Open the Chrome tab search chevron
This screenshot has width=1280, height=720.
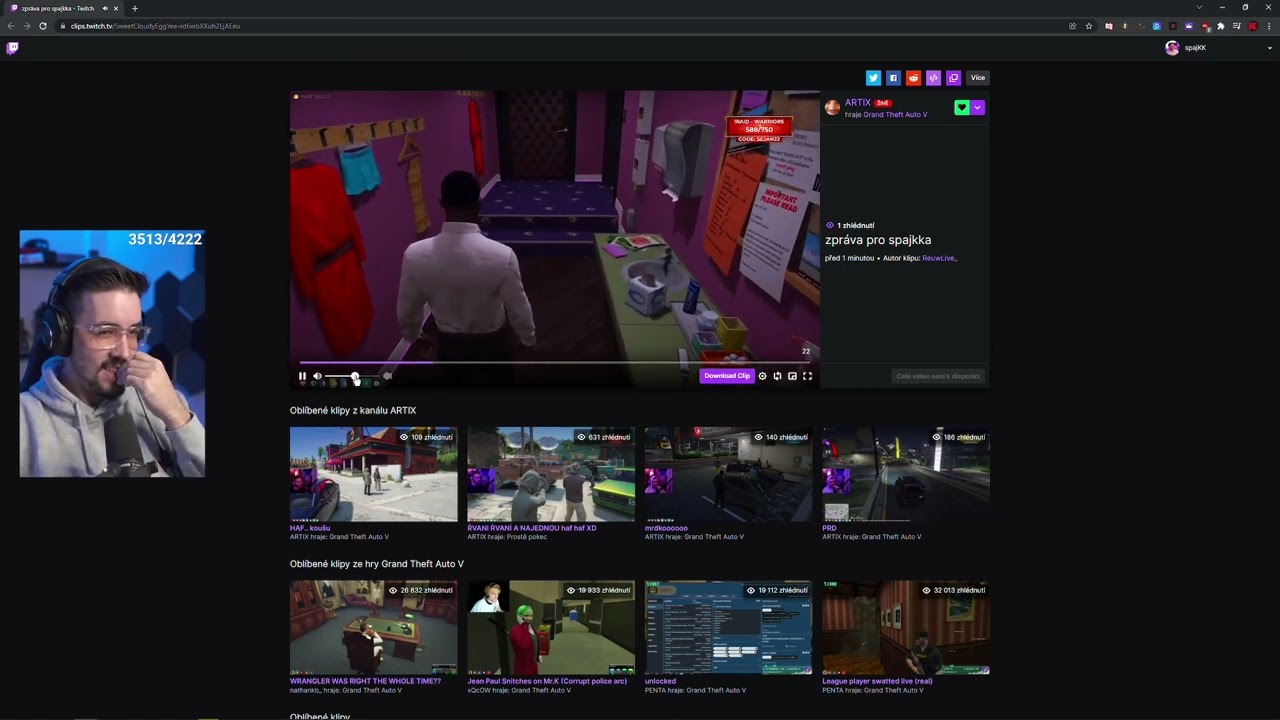coord(1199,8)
